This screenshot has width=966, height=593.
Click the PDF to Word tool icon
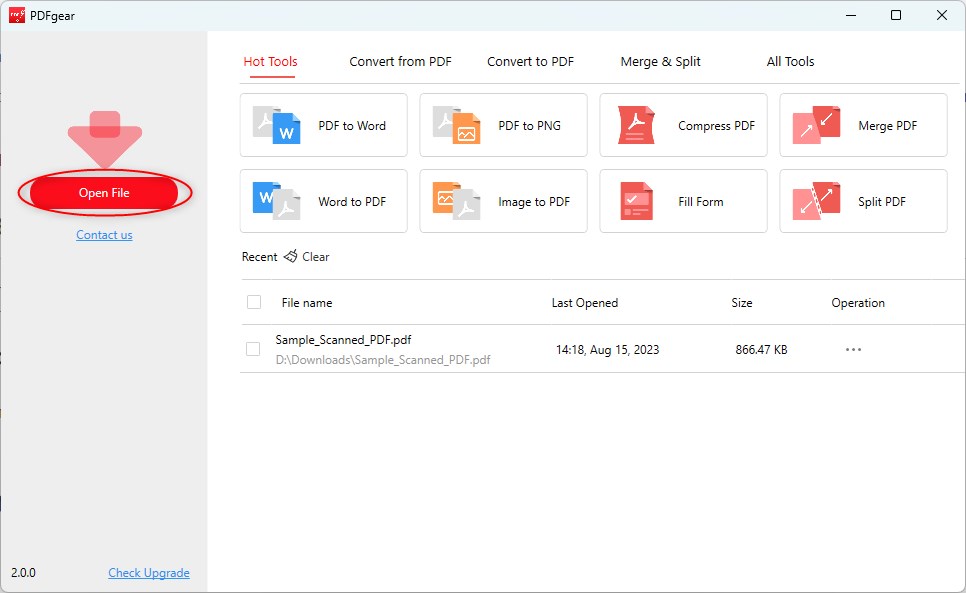(277, 125)
